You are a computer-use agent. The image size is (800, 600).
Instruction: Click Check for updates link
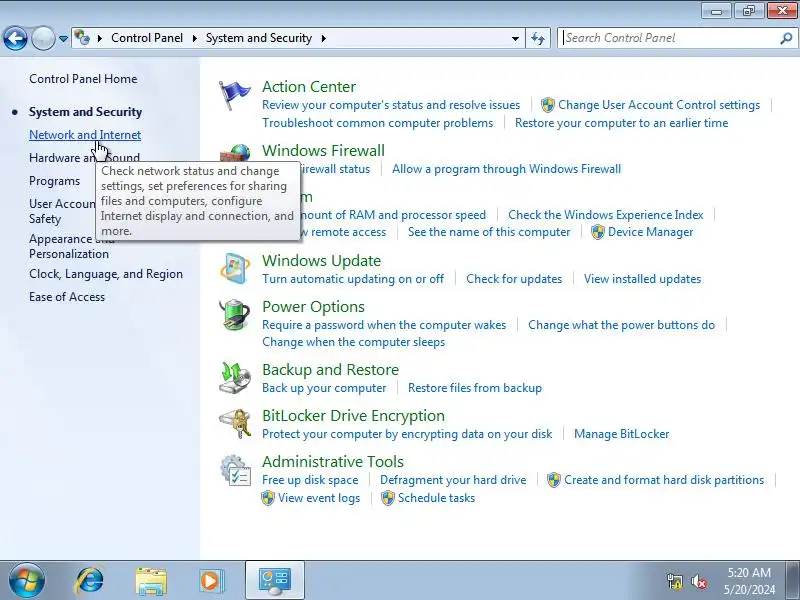[514, 279]
